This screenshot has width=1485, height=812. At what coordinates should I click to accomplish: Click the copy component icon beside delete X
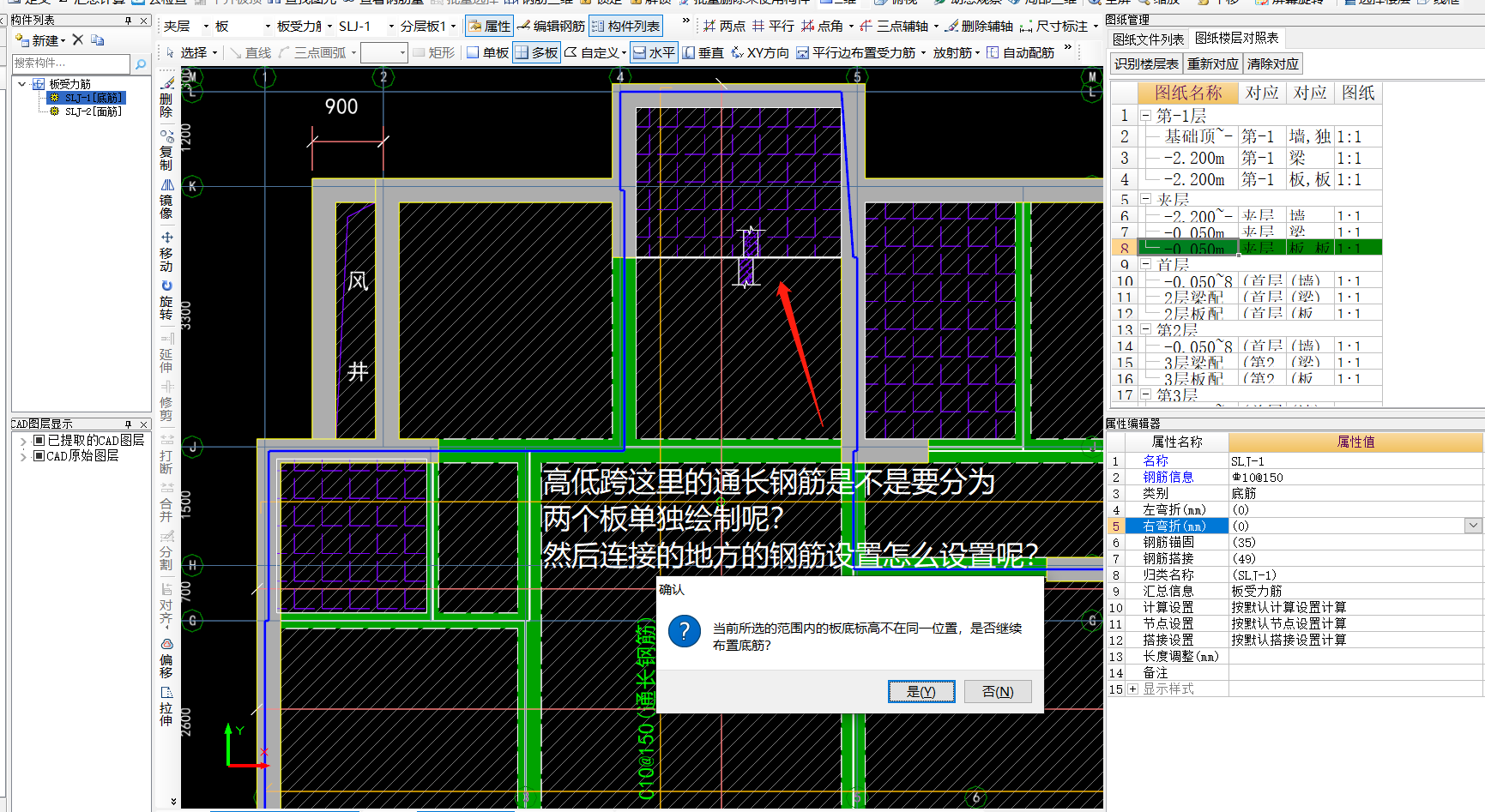pos(97,39)
